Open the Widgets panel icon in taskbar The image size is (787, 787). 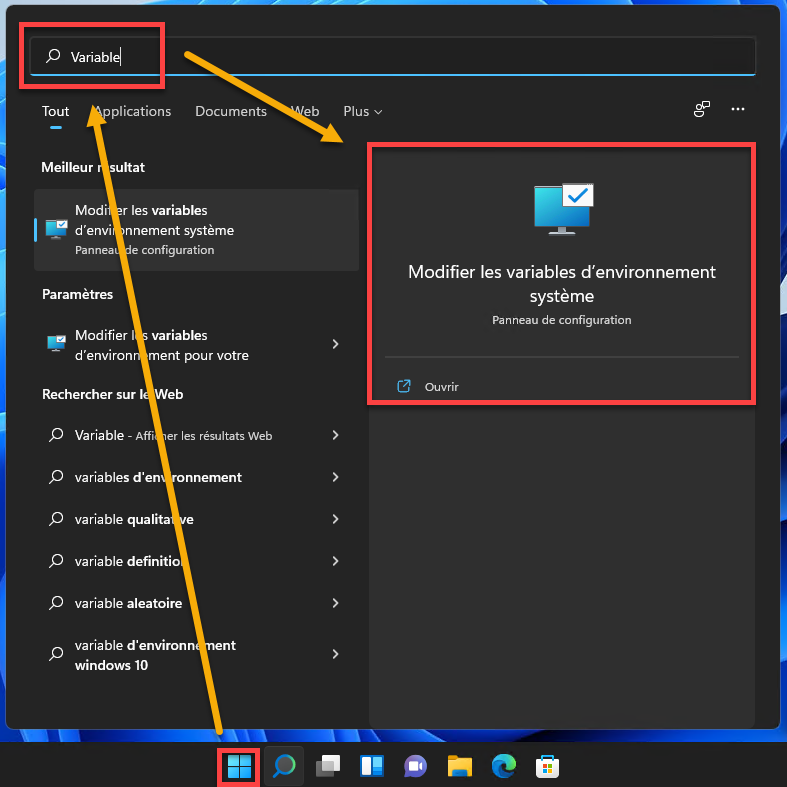[371, 766]
